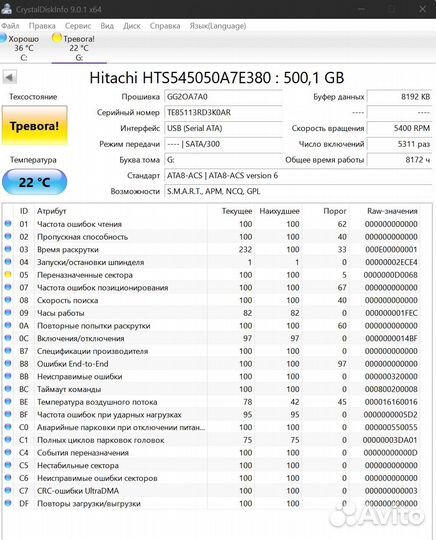Click the Атрибут column header
This screenshot has height=540, width=436.
coord(51,211)
